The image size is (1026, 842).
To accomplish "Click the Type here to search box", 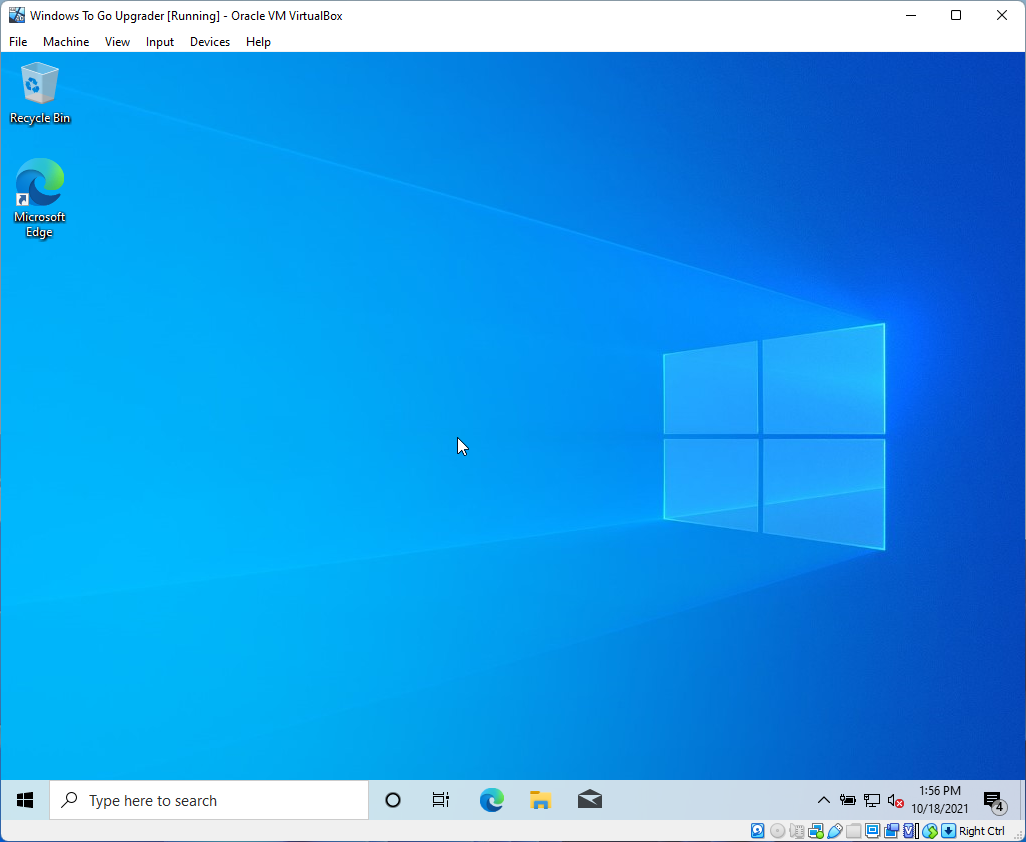I will pos(209,800).
